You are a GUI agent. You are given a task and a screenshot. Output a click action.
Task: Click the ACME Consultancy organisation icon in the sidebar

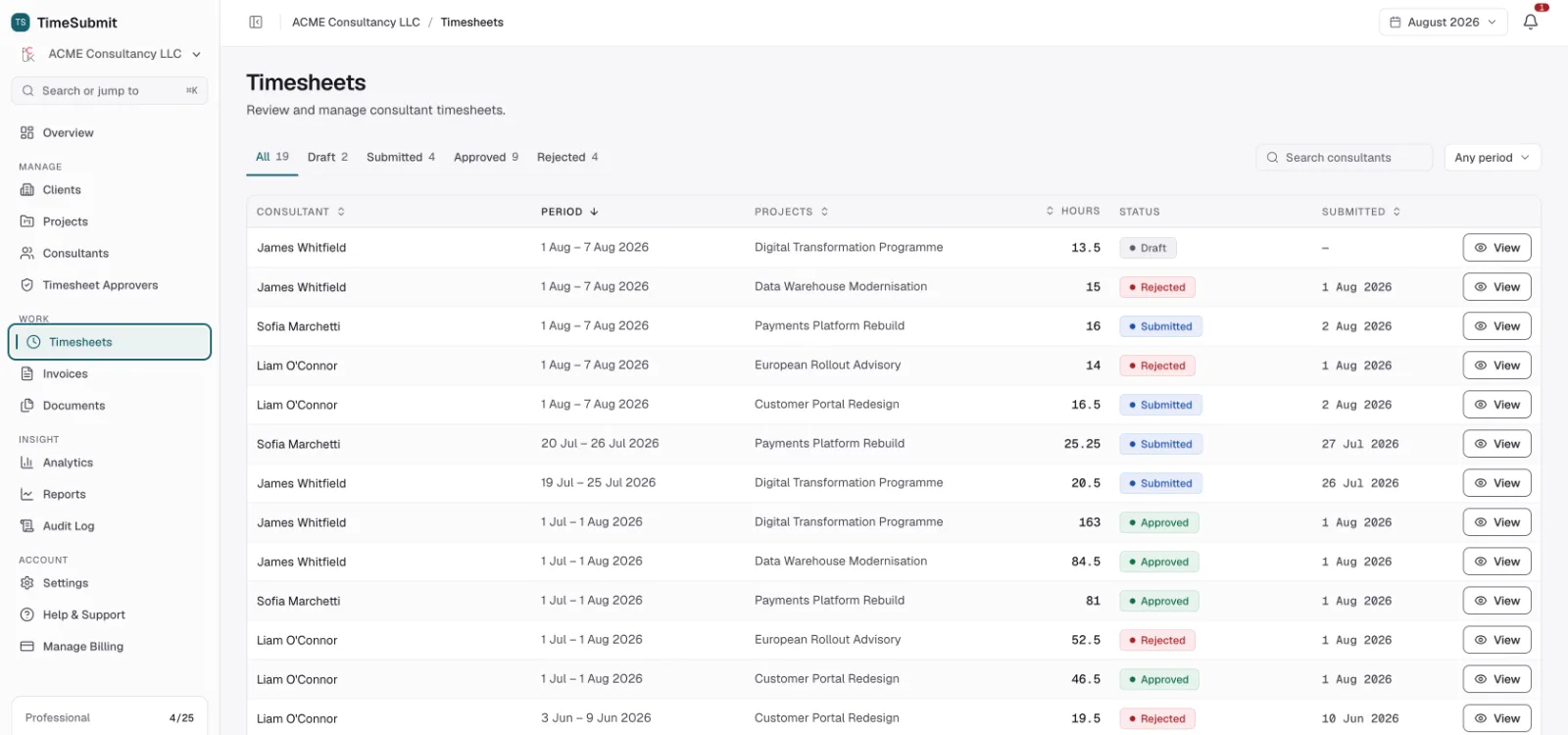pos(28,54)
